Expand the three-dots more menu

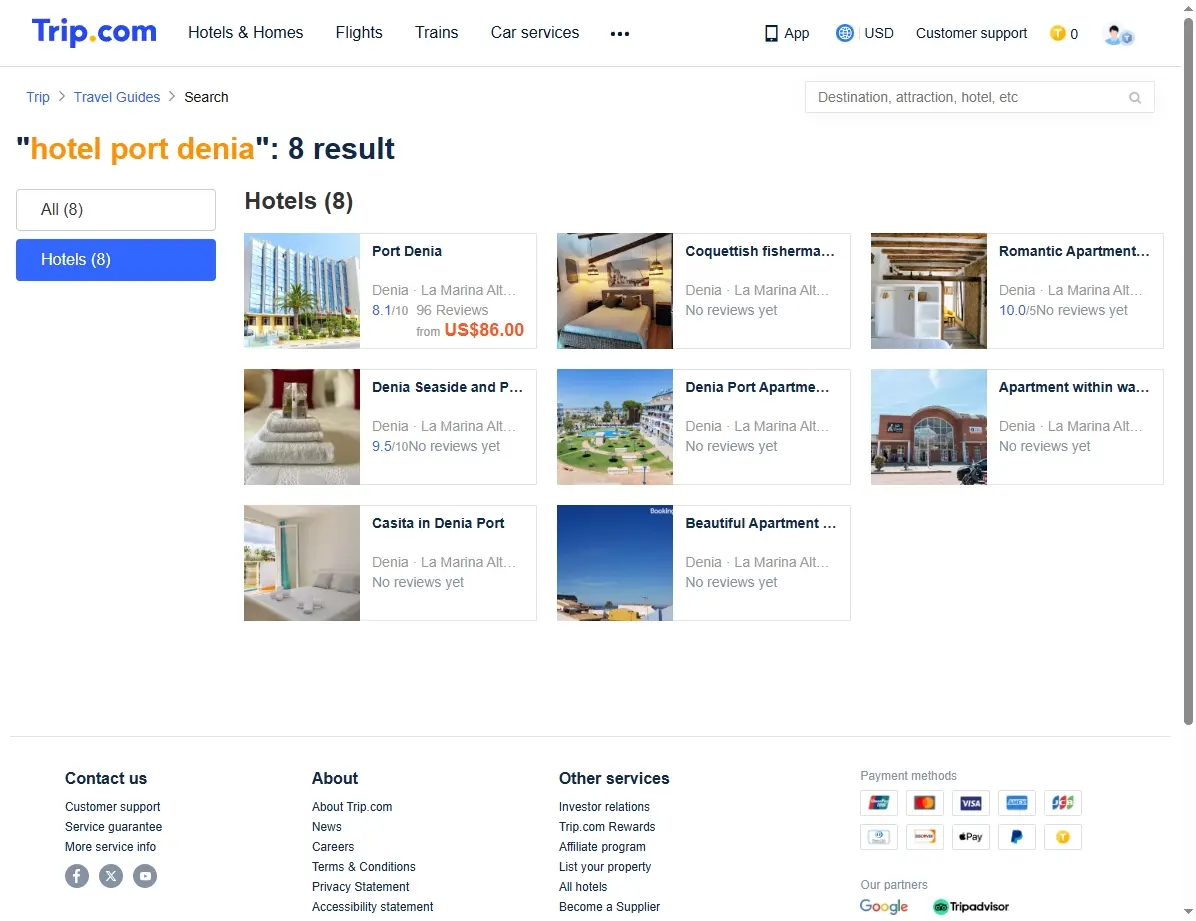620,34
